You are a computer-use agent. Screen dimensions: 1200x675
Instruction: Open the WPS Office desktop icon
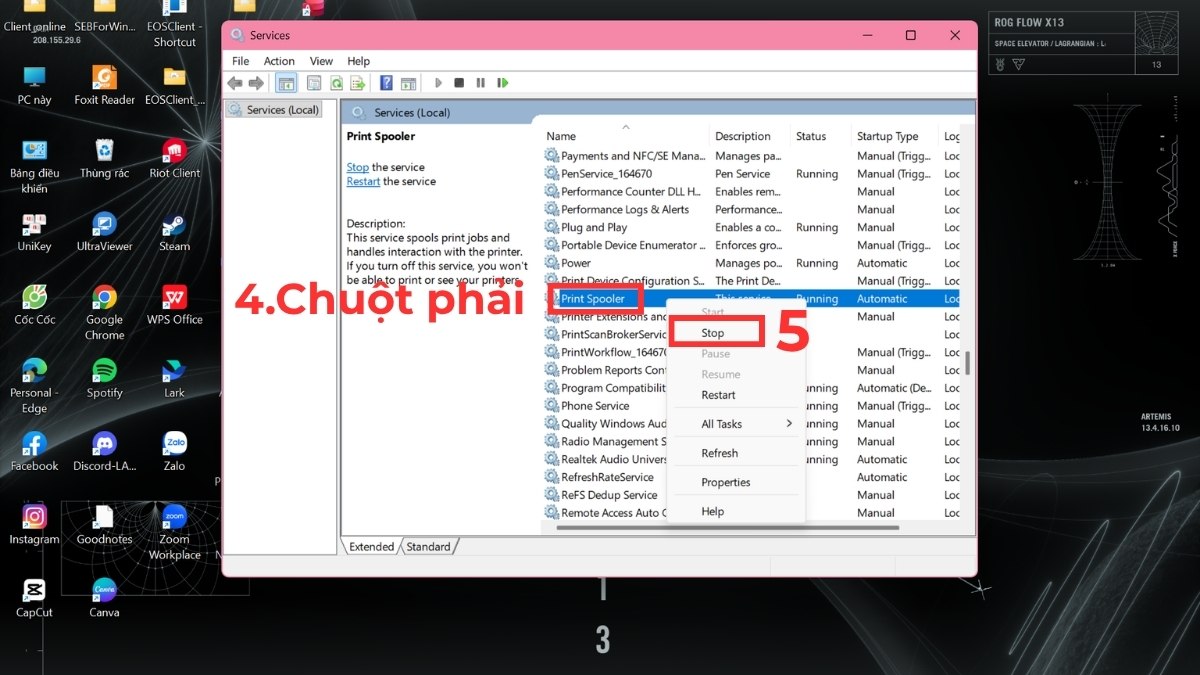(x=174, y=303)
